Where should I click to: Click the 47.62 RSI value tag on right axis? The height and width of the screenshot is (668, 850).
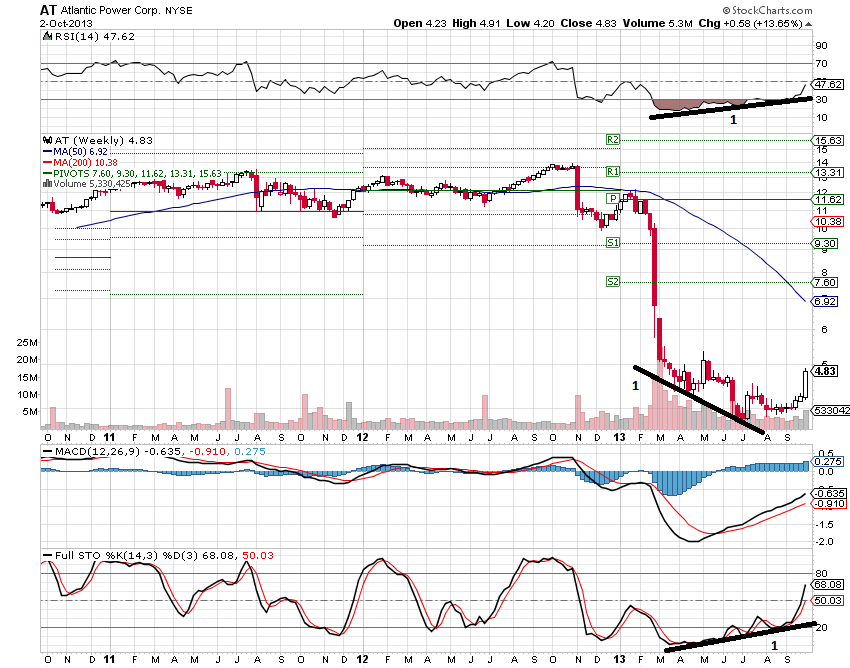(x=828, y=85)
